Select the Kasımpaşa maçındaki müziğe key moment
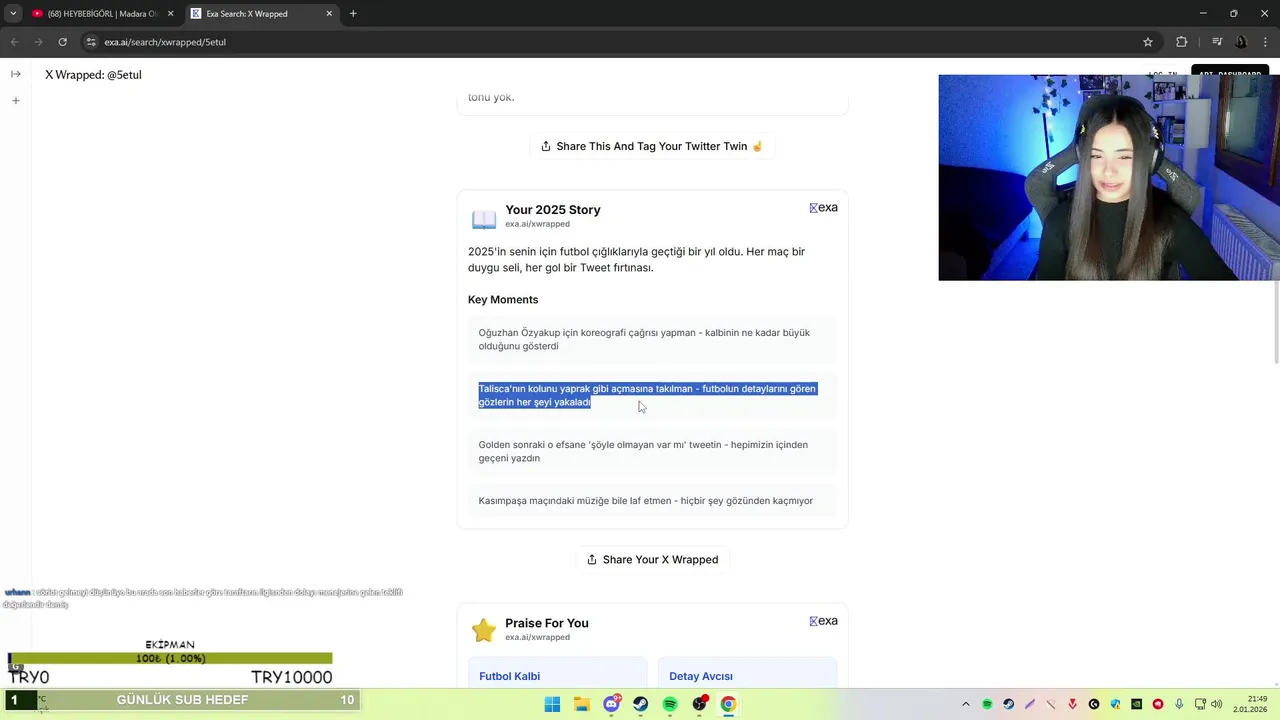Viewport: 1280px width, 720px height. click(652, 501)
